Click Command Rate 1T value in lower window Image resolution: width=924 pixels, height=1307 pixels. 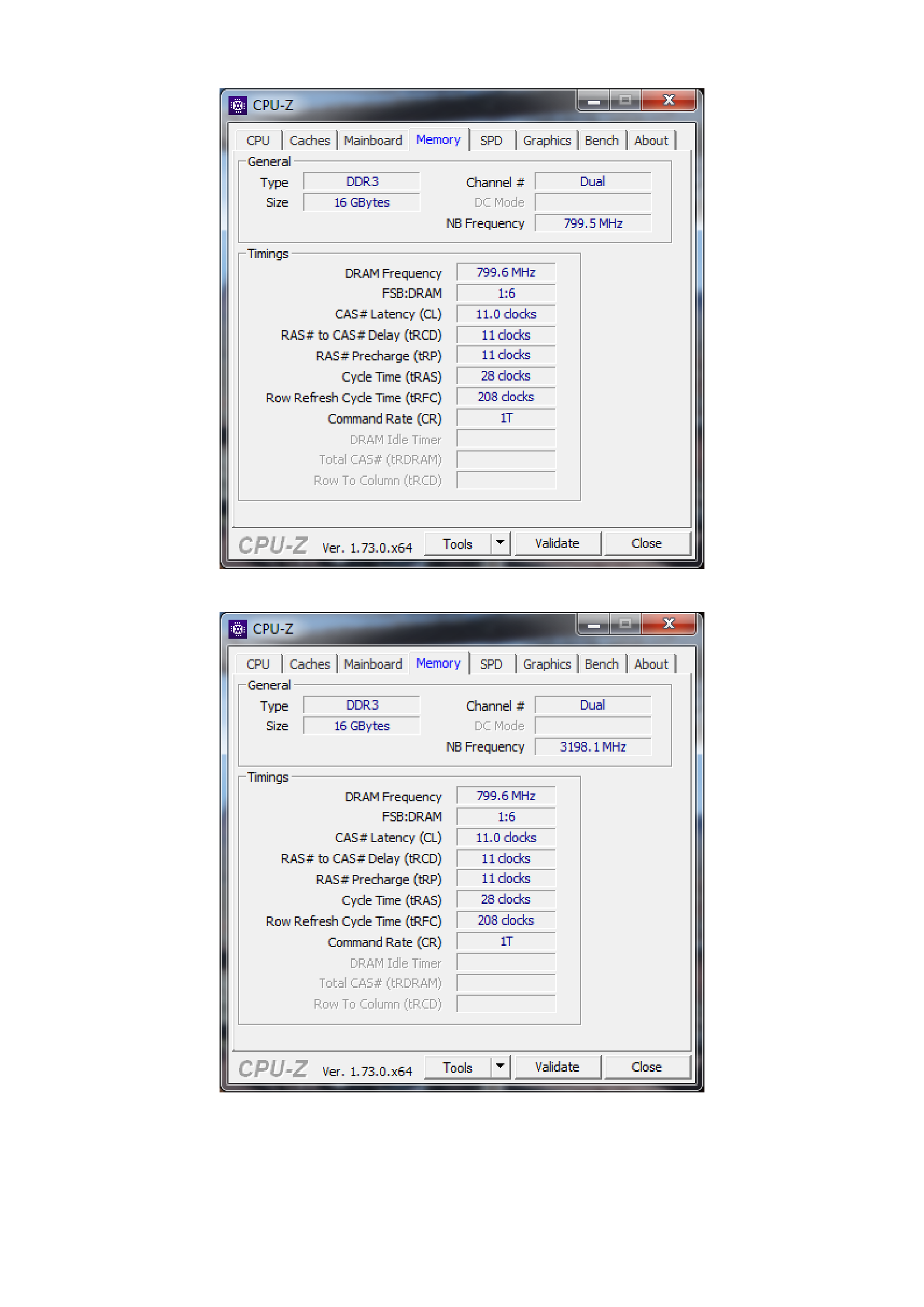(x=506, y=942)
